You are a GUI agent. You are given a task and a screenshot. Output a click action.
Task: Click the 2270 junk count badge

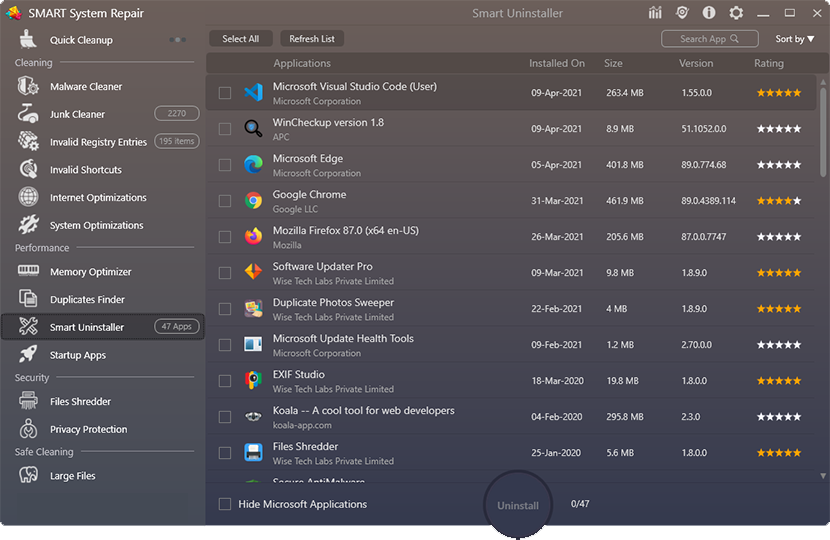tap(177, 113)
